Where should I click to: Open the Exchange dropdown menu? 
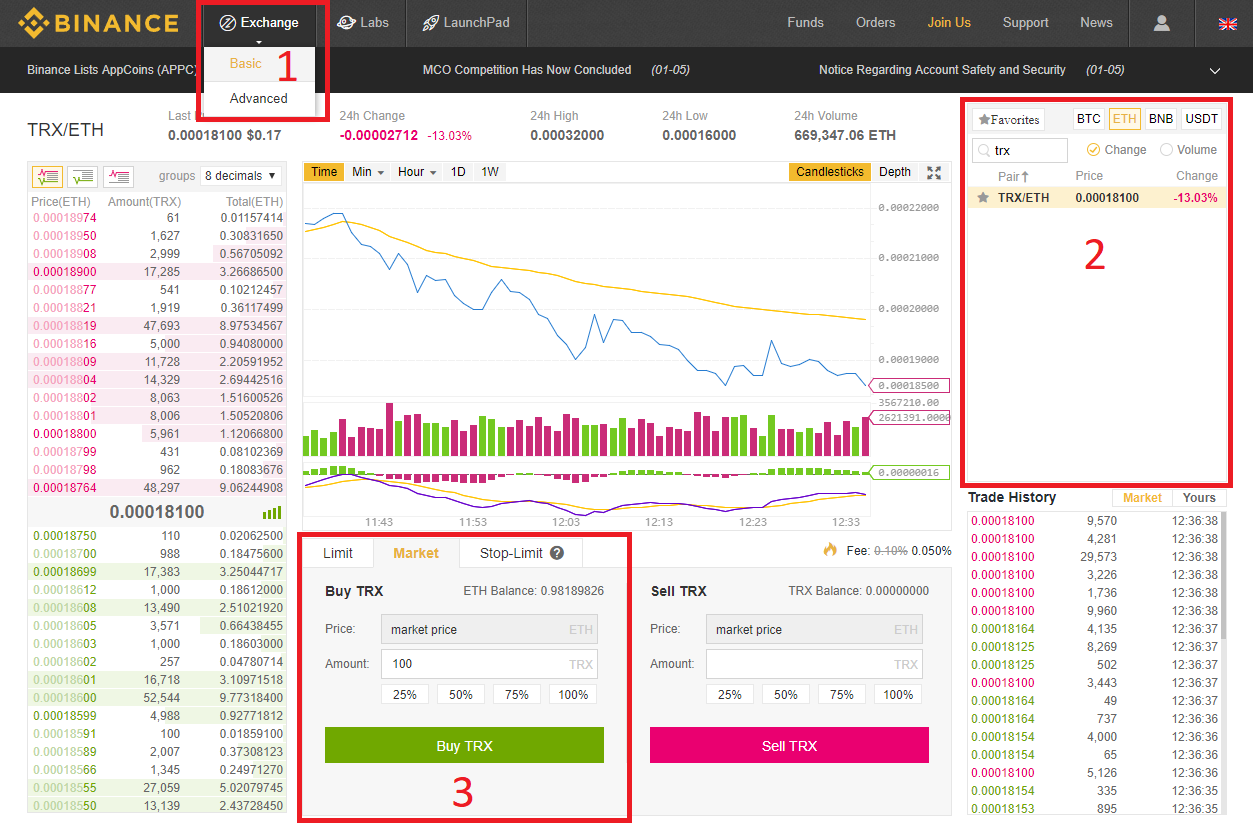tap(259, 23)
